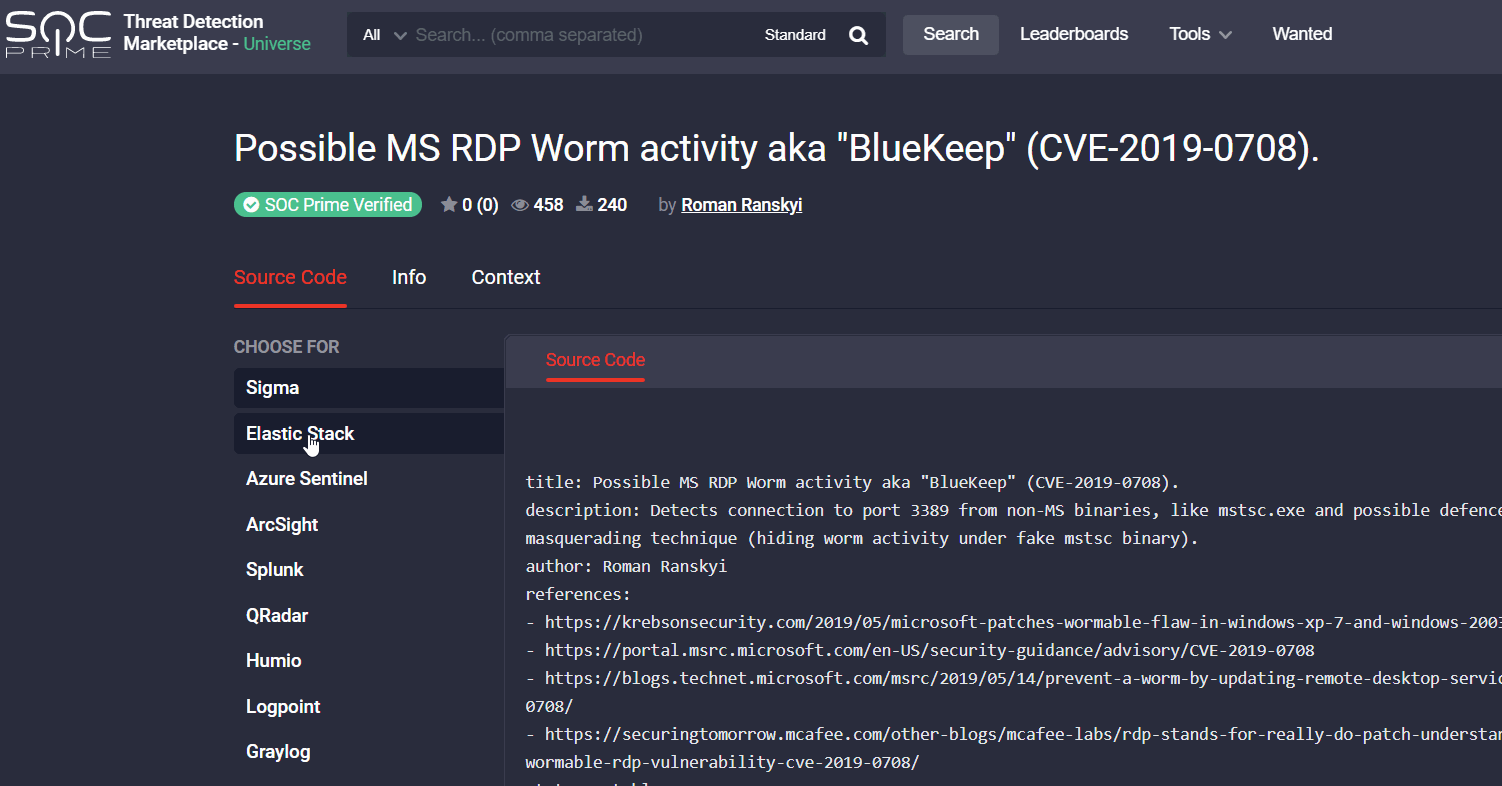Click the 0 (0) rating value
The image size is (1502, 786).
(480, 205)
